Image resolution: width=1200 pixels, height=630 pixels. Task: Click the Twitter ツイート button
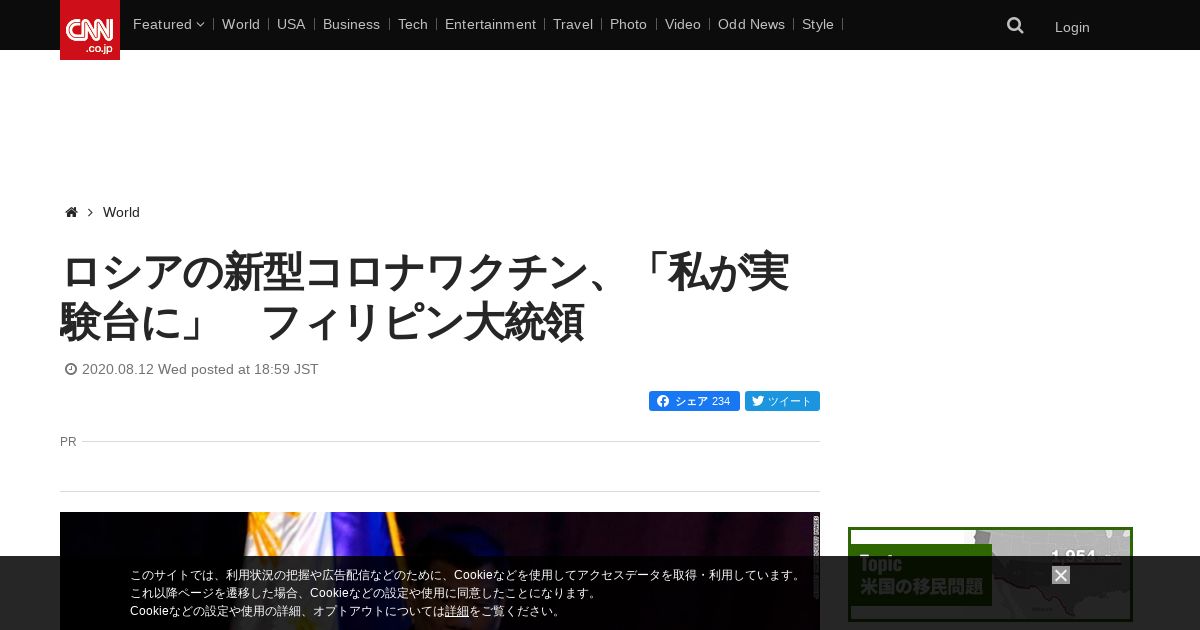coord(782,401)
